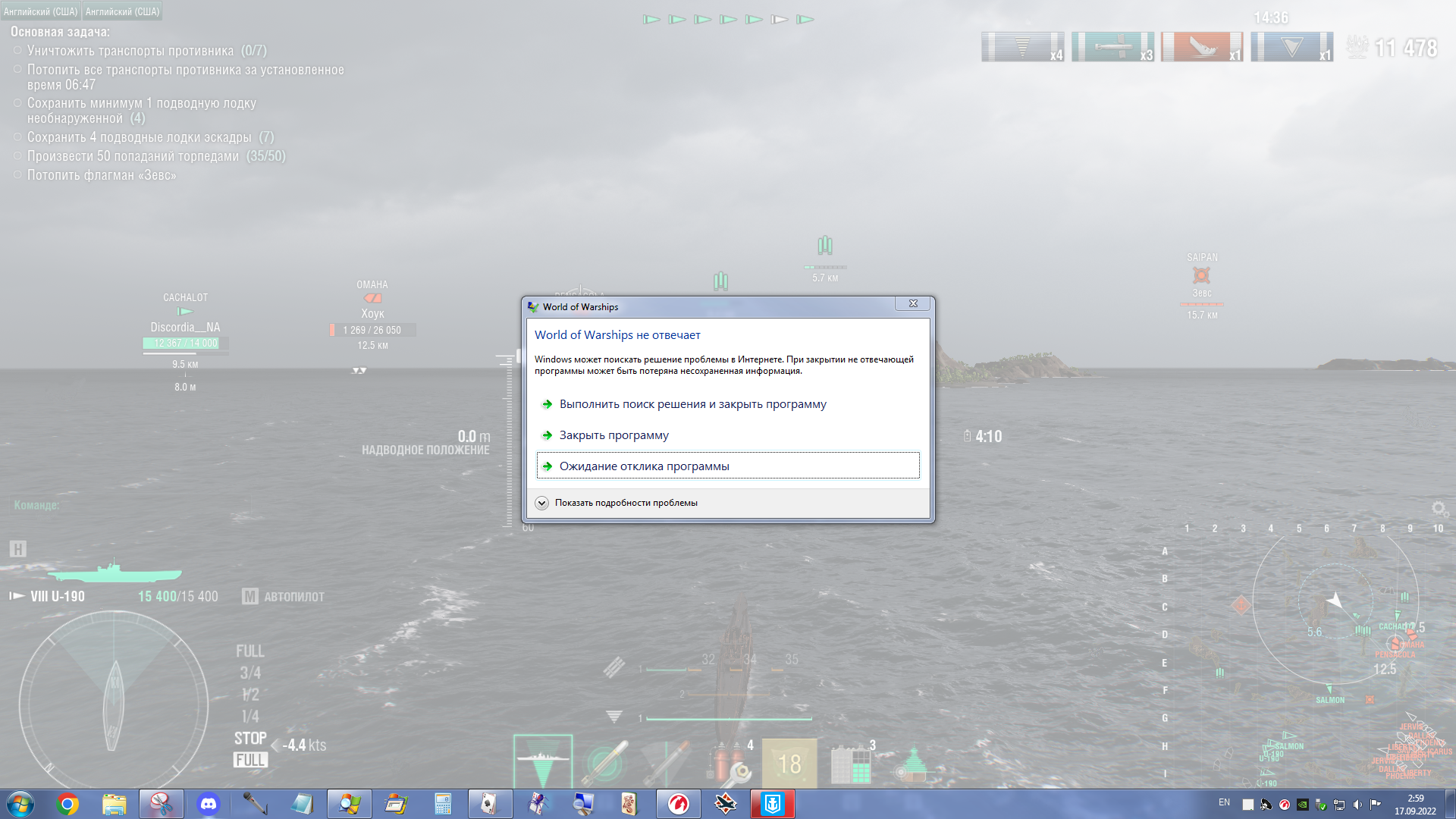
Task: Activate Damage Control Party consumable
Action: [730, 763]
